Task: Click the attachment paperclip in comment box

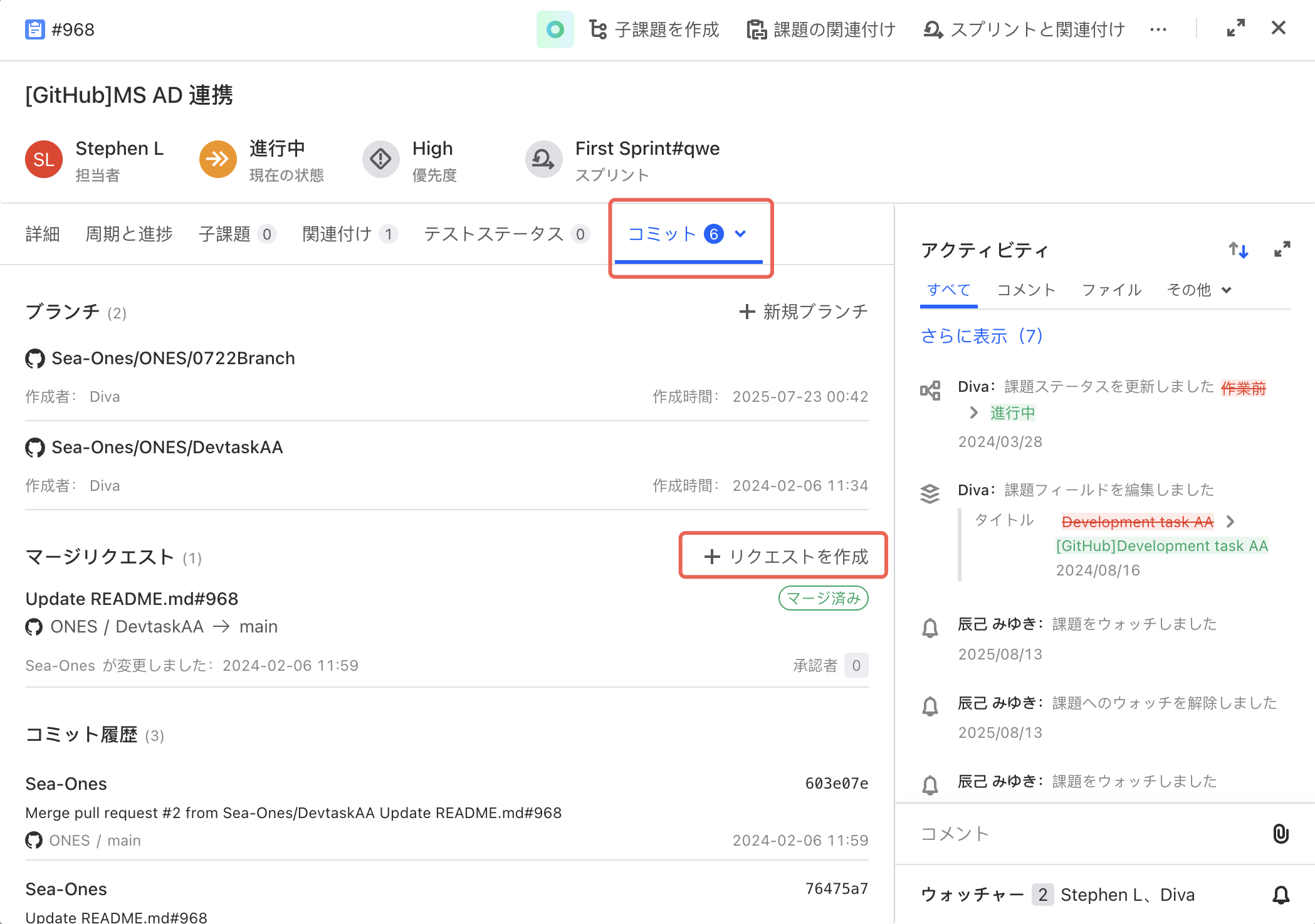Action: (x=1281, y=834)
